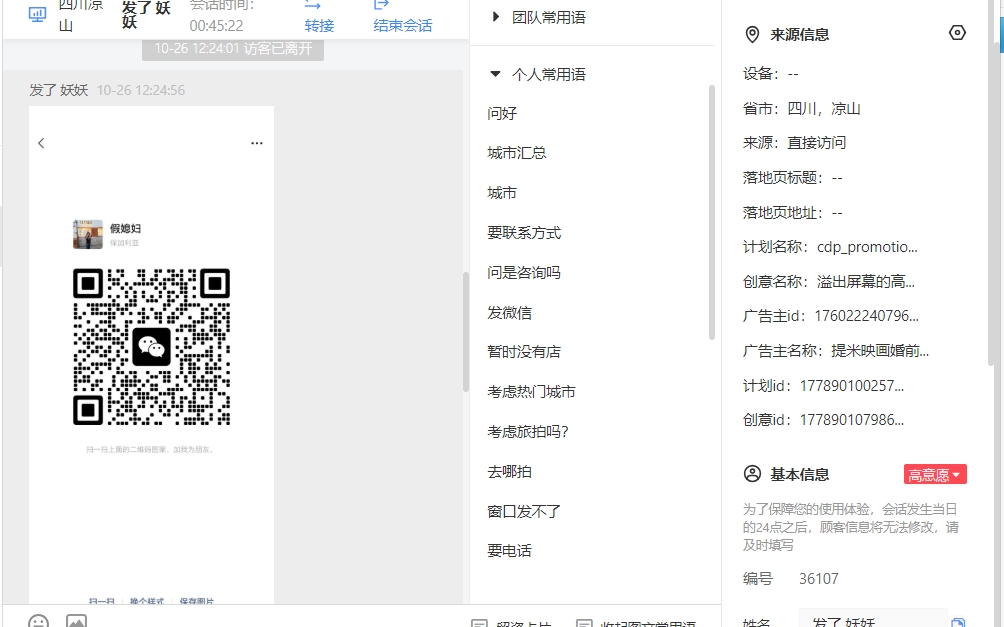Click the chat message list scrollbar
The height and width of the screenshot is (627, 1004).
[466, 331]
